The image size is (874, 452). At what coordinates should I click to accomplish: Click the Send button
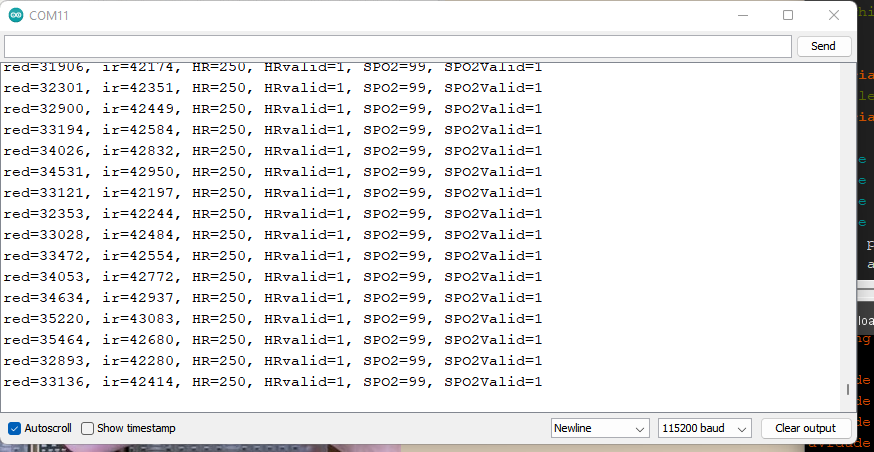[x=824, y=46]
